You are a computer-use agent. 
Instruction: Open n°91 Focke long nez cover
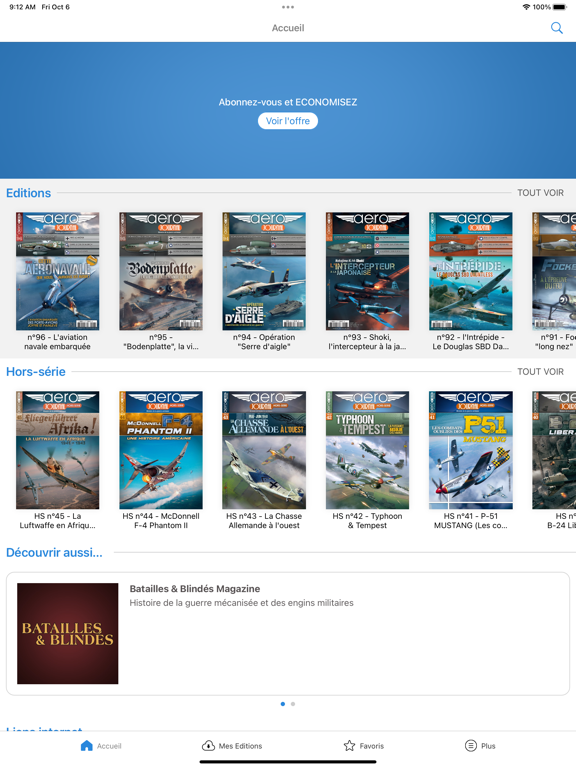[554, 271]
